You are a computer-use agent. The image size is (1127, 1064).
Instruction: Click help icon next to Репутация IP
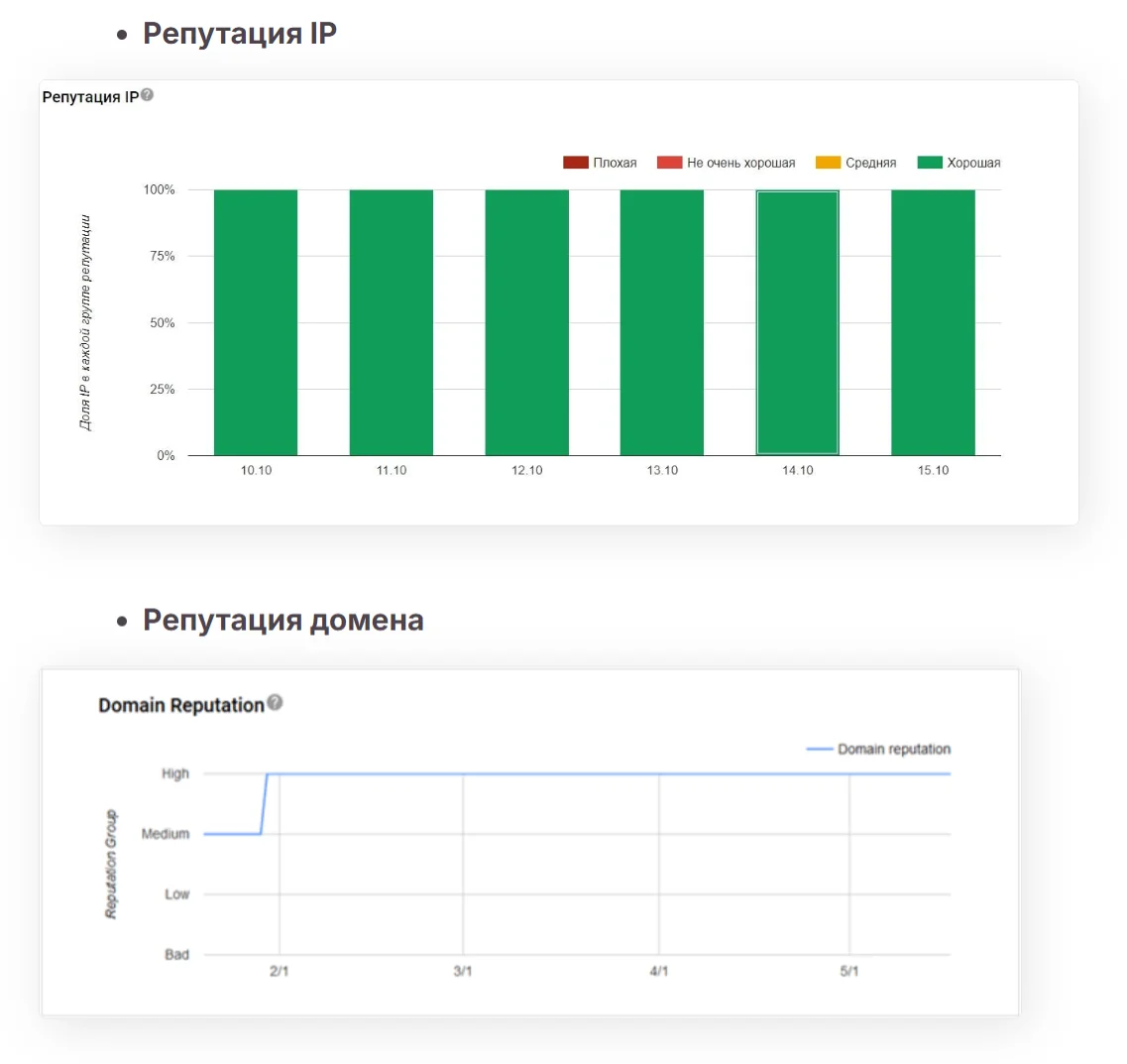click(x=147, y=95)
